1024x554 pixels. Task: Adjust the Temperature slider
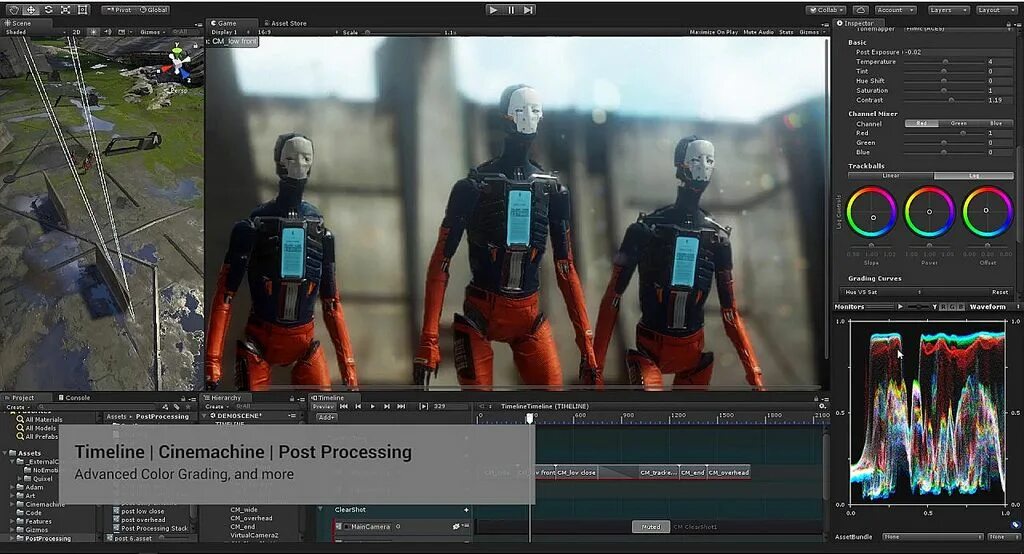point(944,61)
